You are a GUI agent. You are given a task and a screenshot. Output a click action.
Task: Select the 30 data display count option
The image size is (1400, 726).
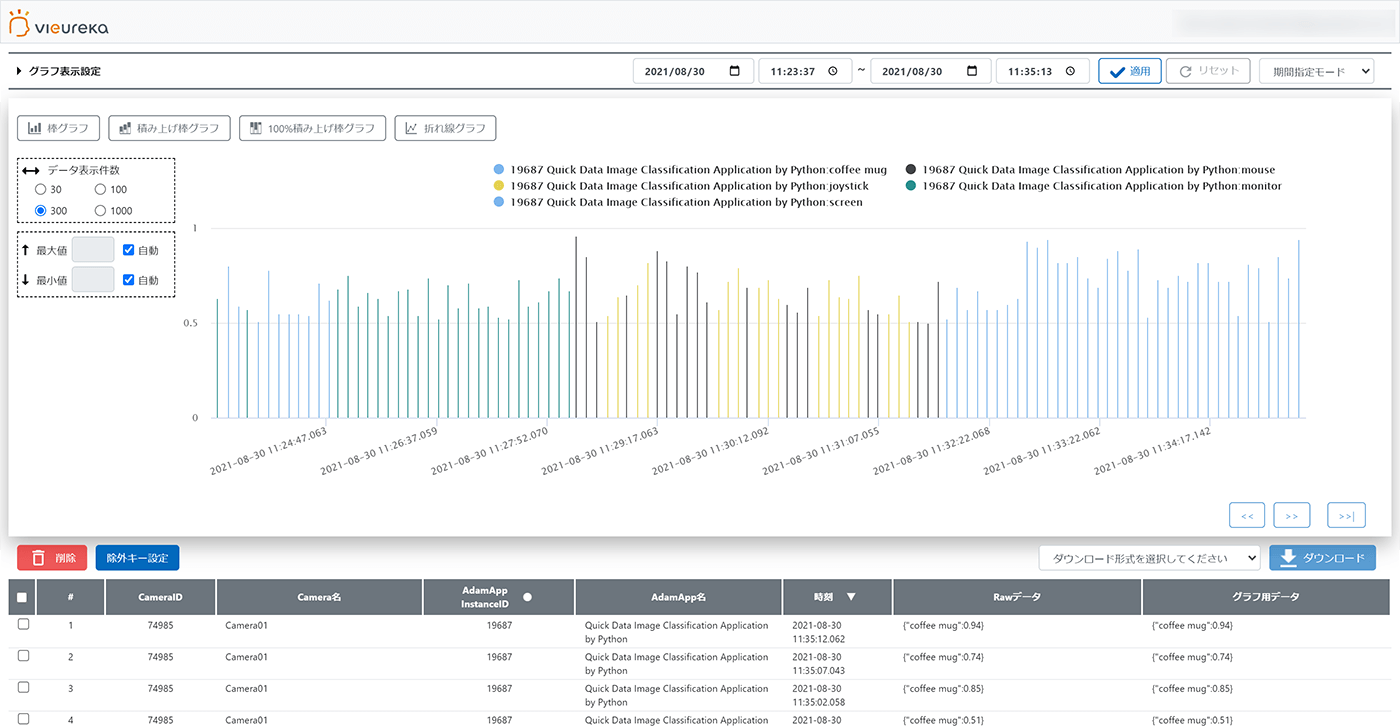[x=41, y=189]
